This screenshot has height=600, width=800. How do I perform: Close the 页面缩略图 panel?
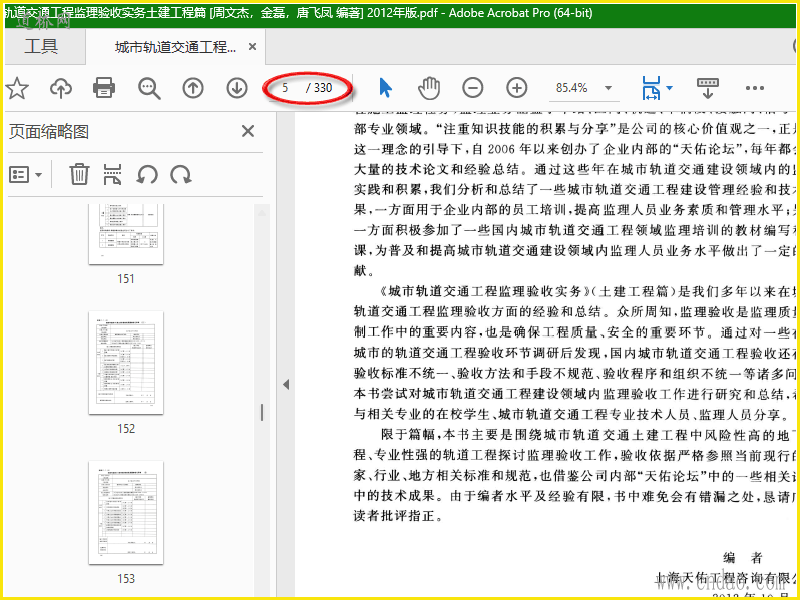pyautogui.click(x=248, y=132)
